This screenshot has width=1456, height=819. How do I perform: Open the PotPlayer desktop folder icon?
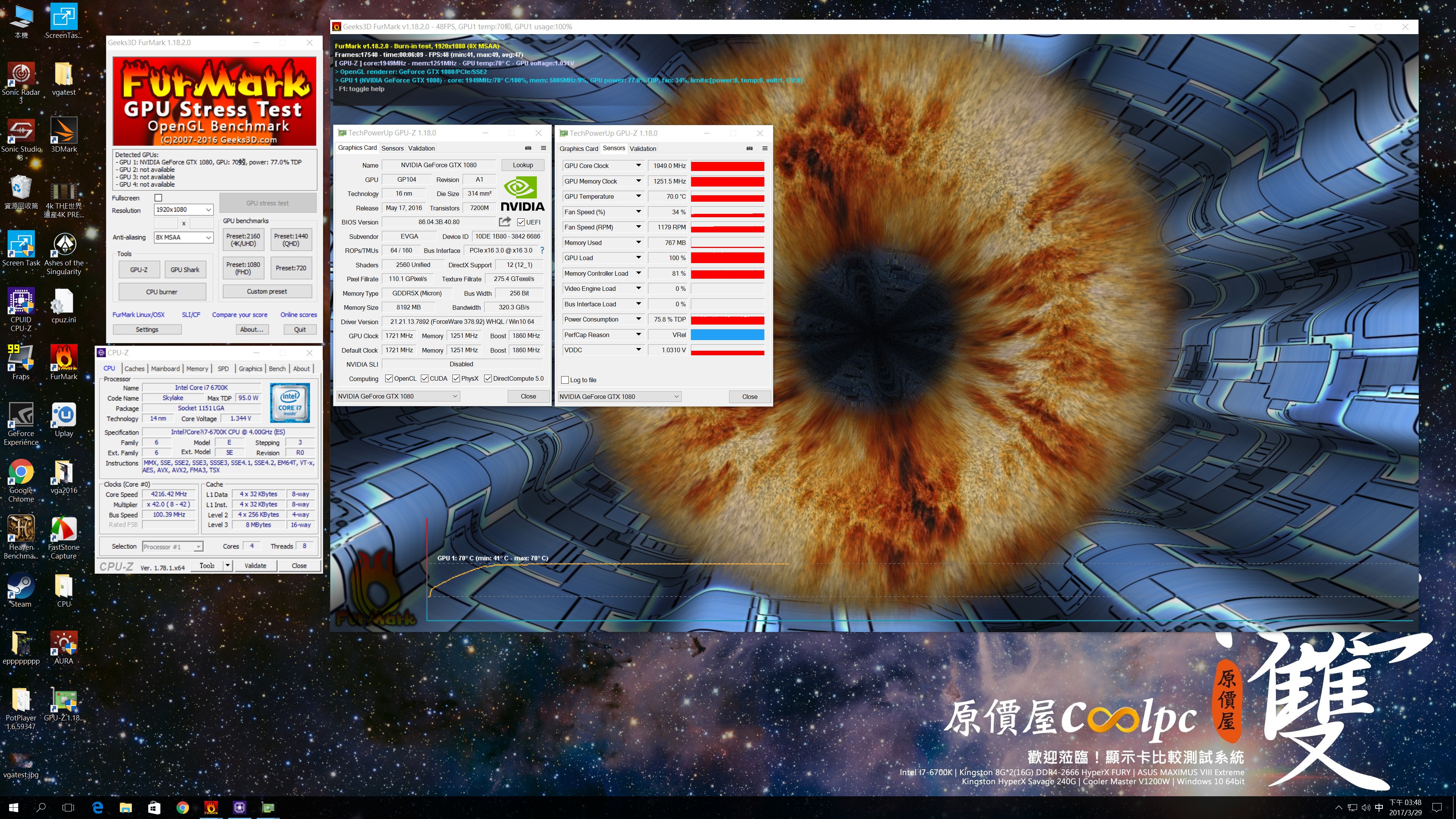point(21,708)
